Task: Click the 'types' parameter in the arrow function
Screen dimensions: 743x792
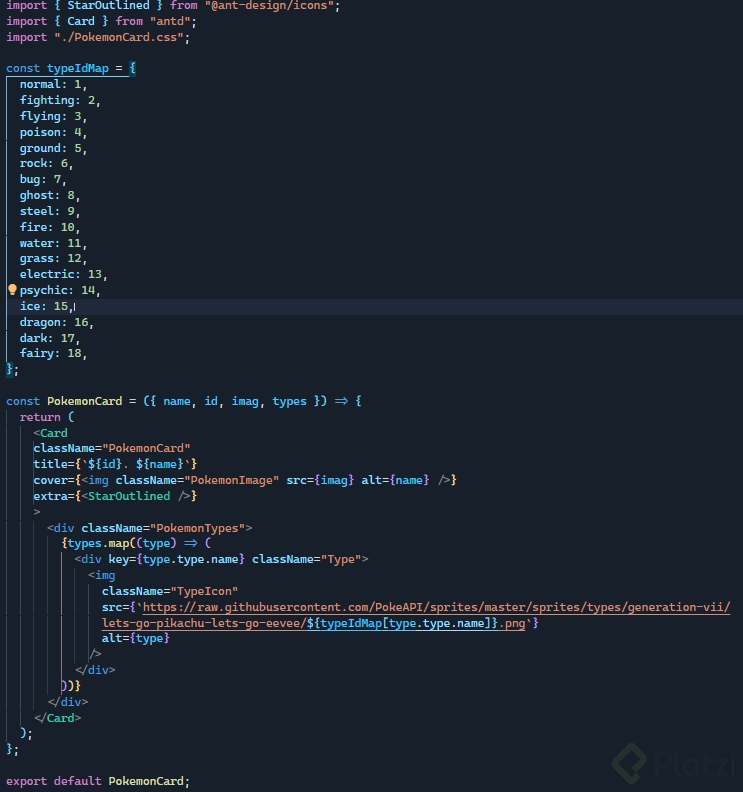Action: [289, 402]
